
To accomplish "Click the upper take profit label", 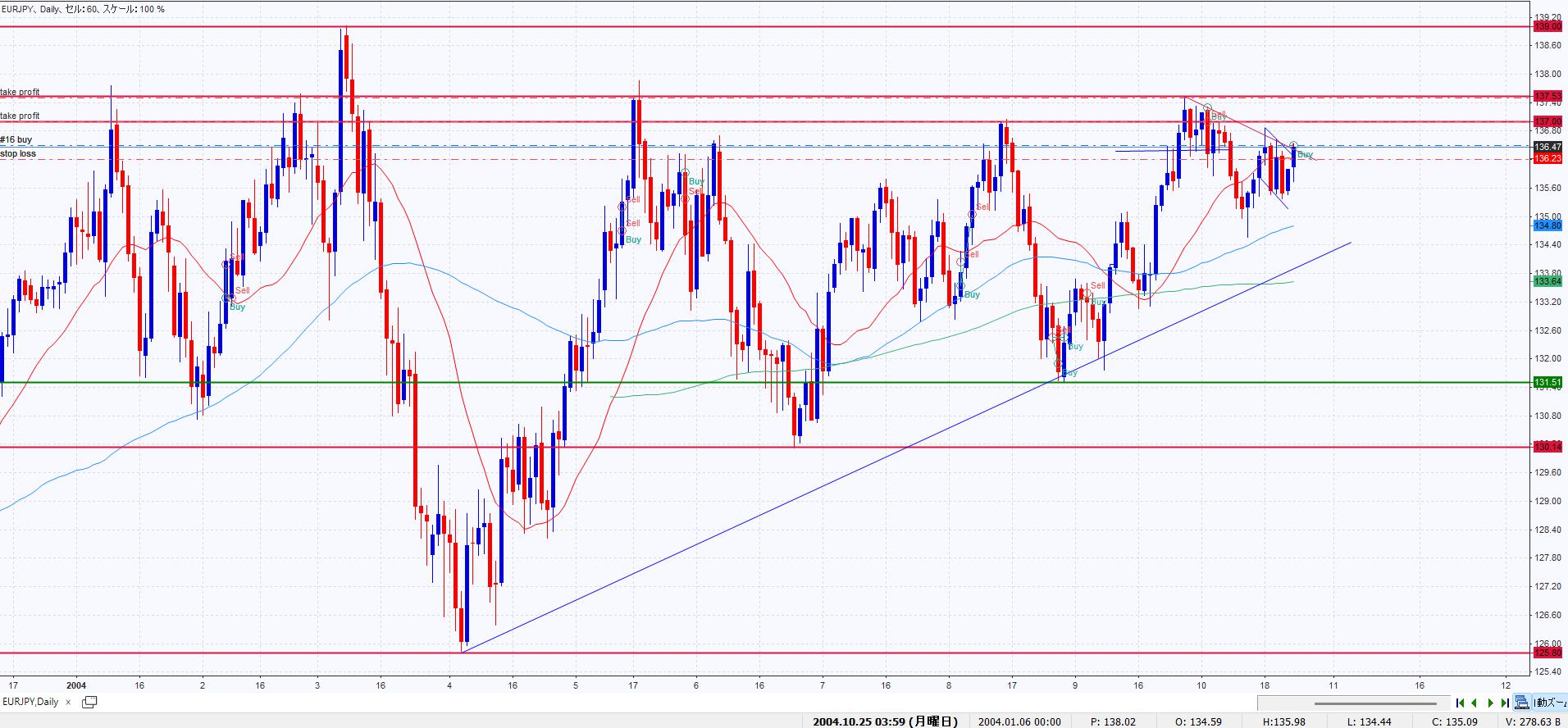I will pos(20,93).
